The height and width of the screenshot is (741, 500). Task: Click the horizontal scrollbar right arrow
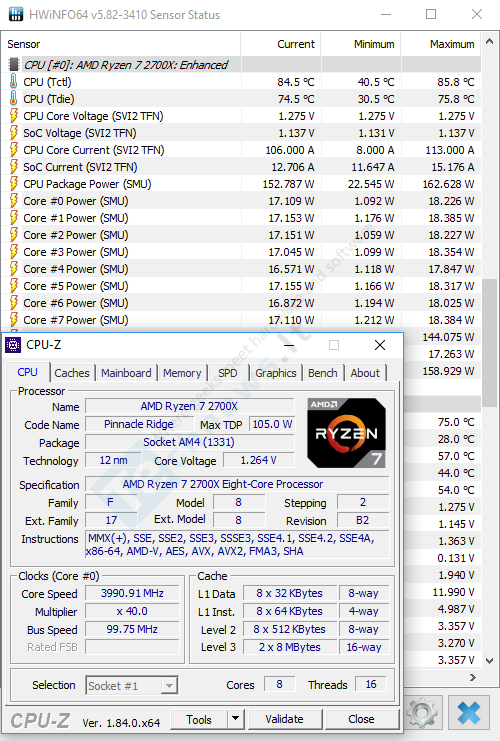(473, 678)
